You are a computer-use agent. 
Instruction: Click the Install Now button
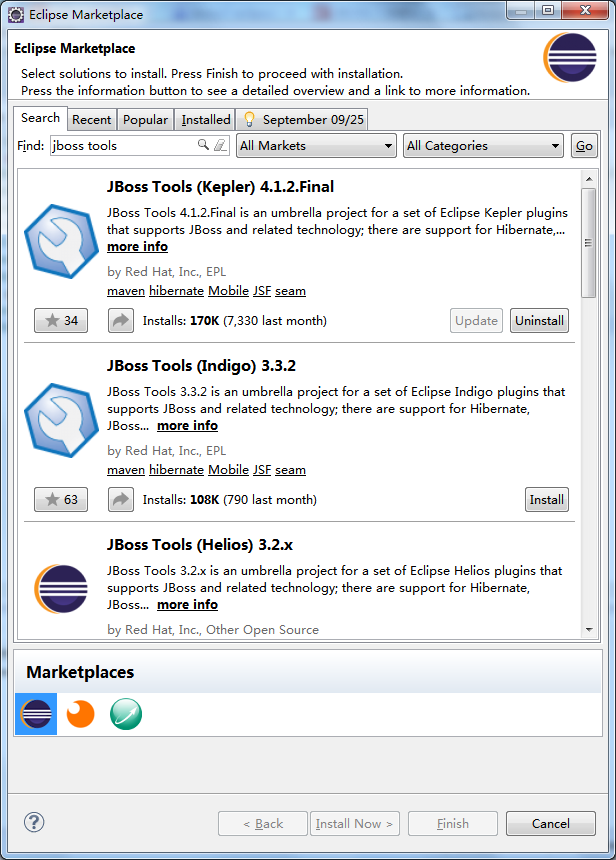click(x=355, y=823)
